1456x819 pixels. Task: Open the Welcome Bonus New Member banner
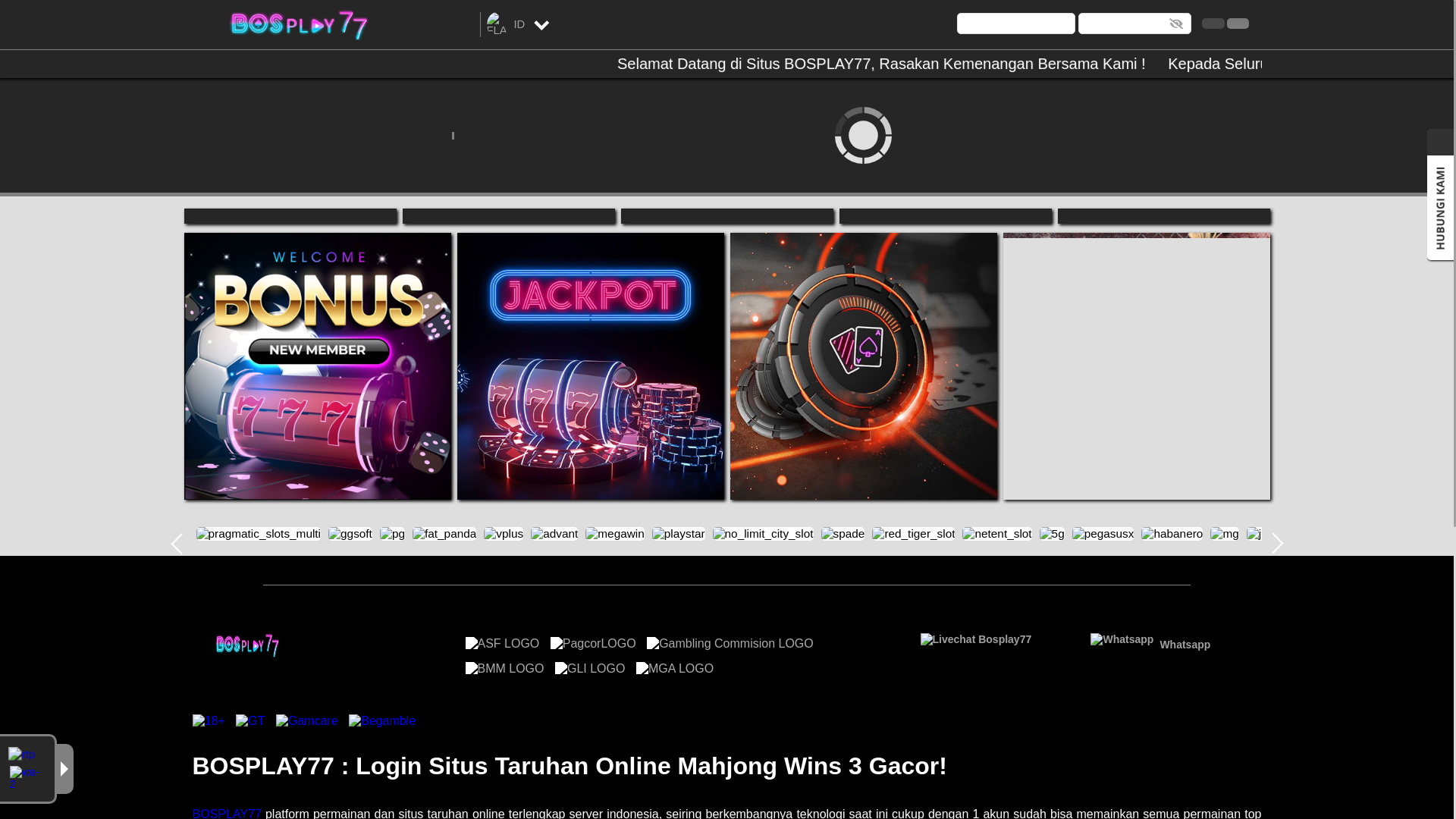[x=318, y=366]
